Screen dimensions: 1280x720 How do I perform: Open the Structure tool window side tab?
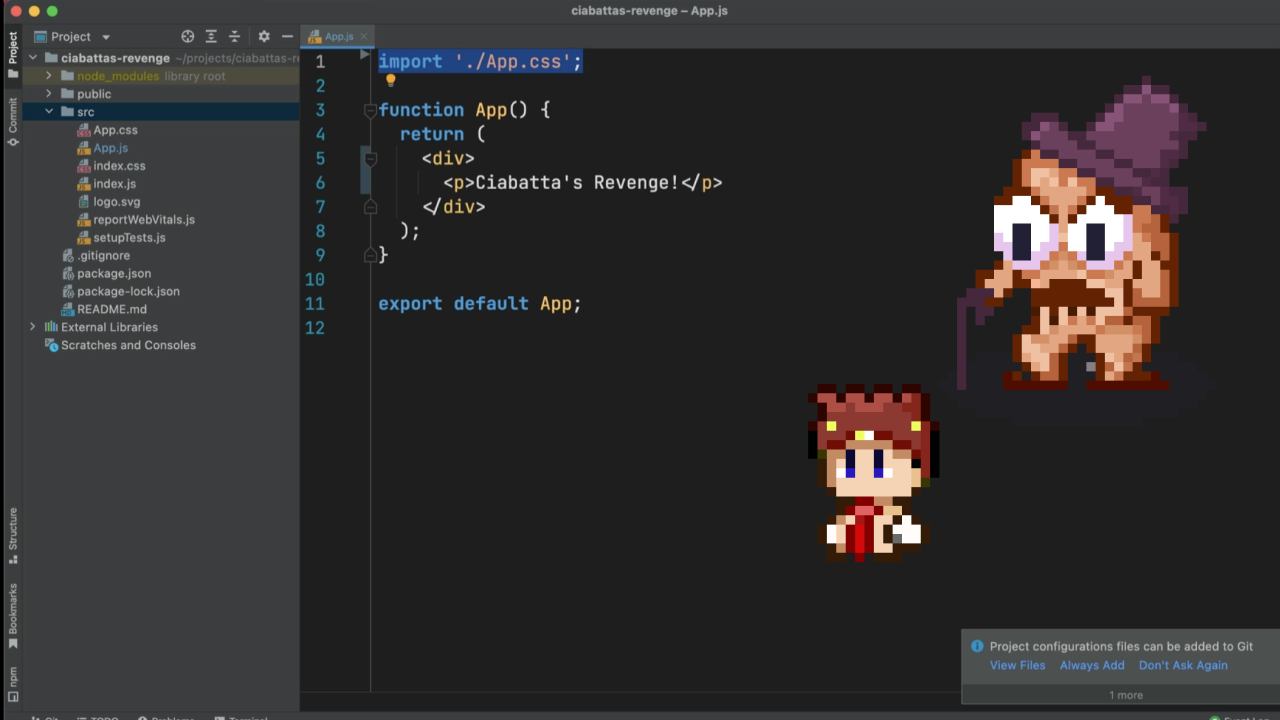point(13,536)
